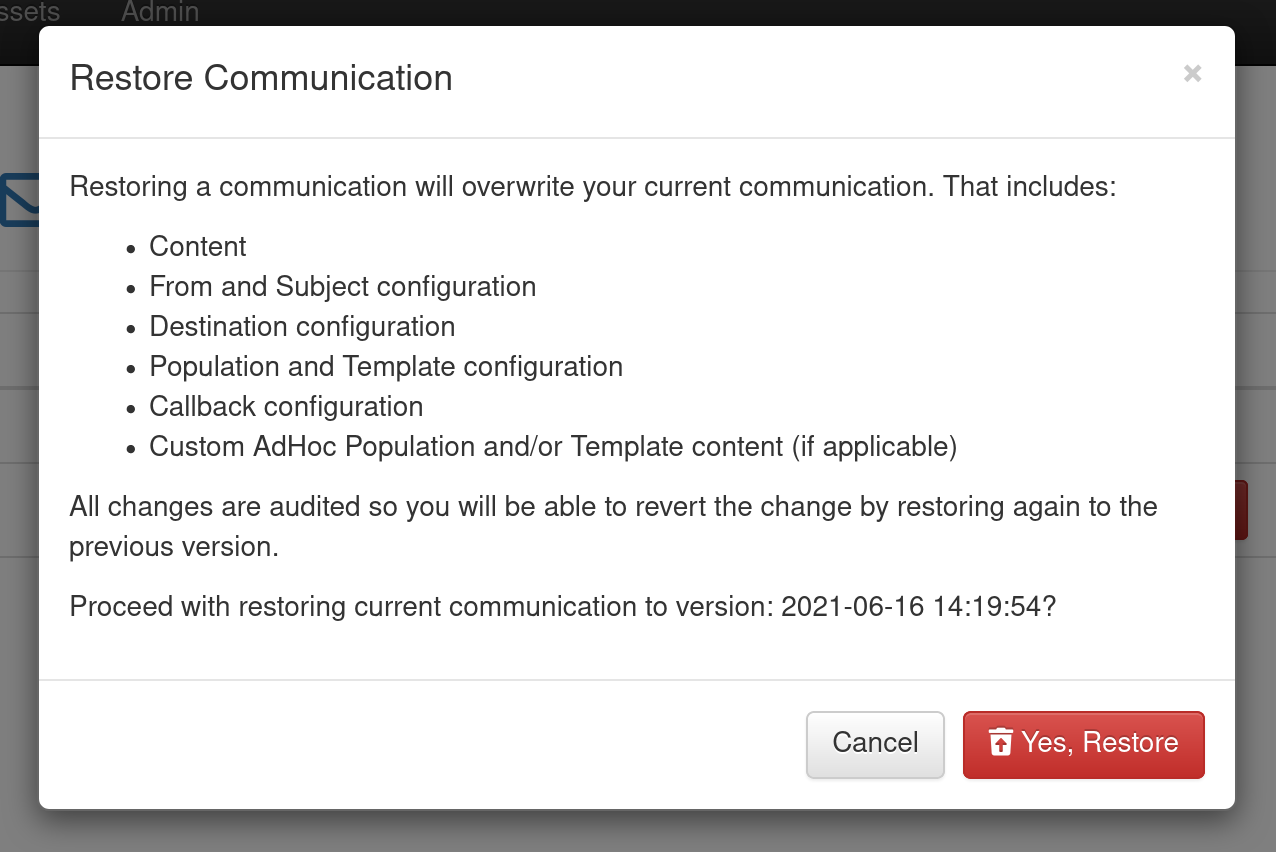The image size is (1276, 852).
Task: Select the Assets navigation item
Action: click(30, 13)
